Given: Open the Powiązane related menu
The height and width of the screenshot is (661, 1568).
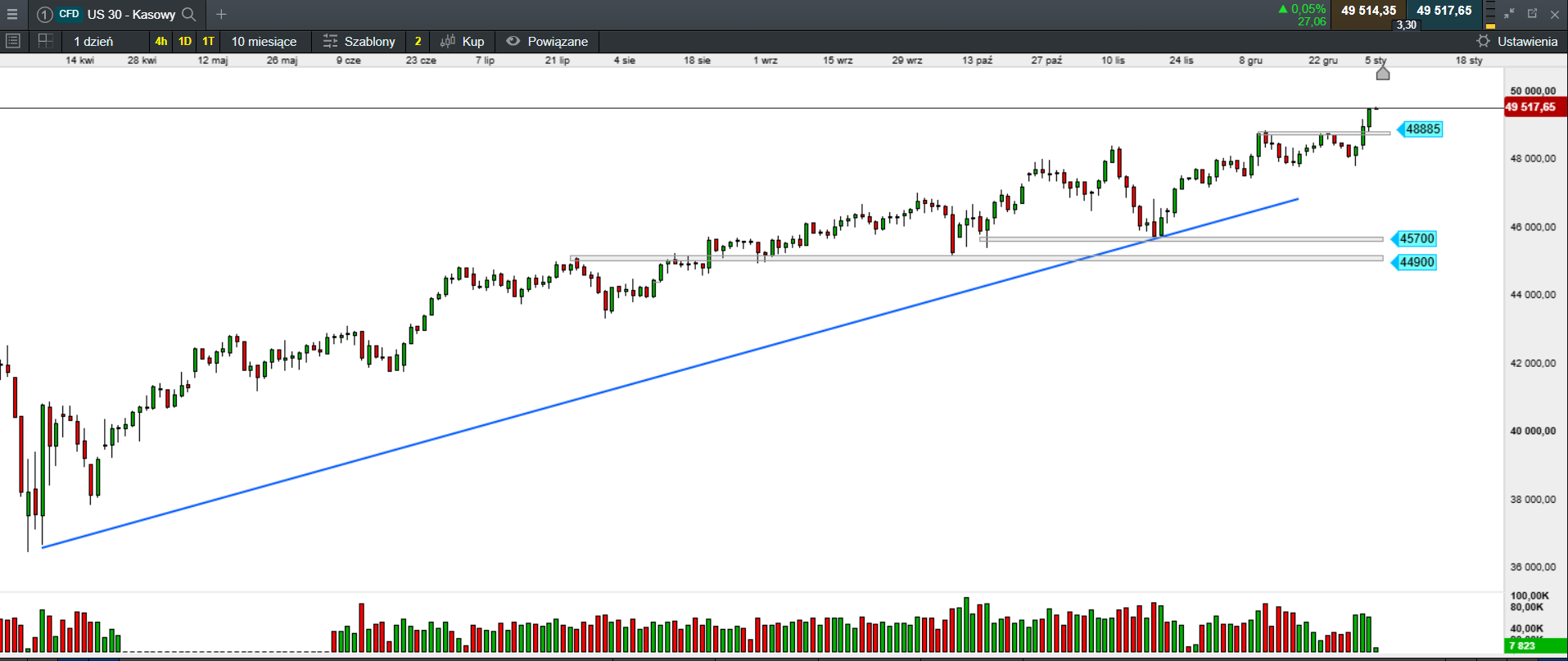Looking at the screenshot, I should click(x=548, y=41).
